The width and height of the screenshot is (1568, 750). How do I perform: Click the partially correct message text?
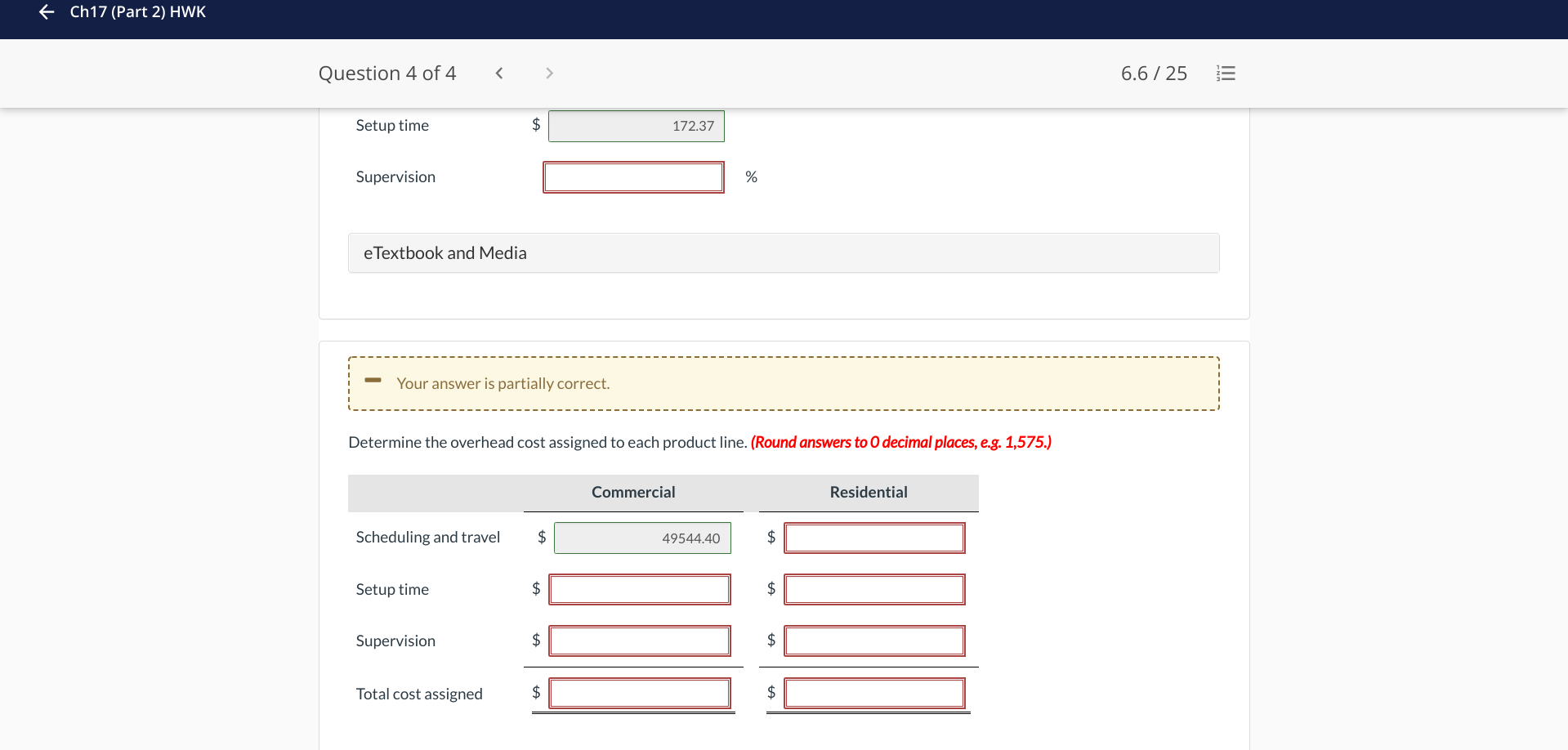pos(503,384)
